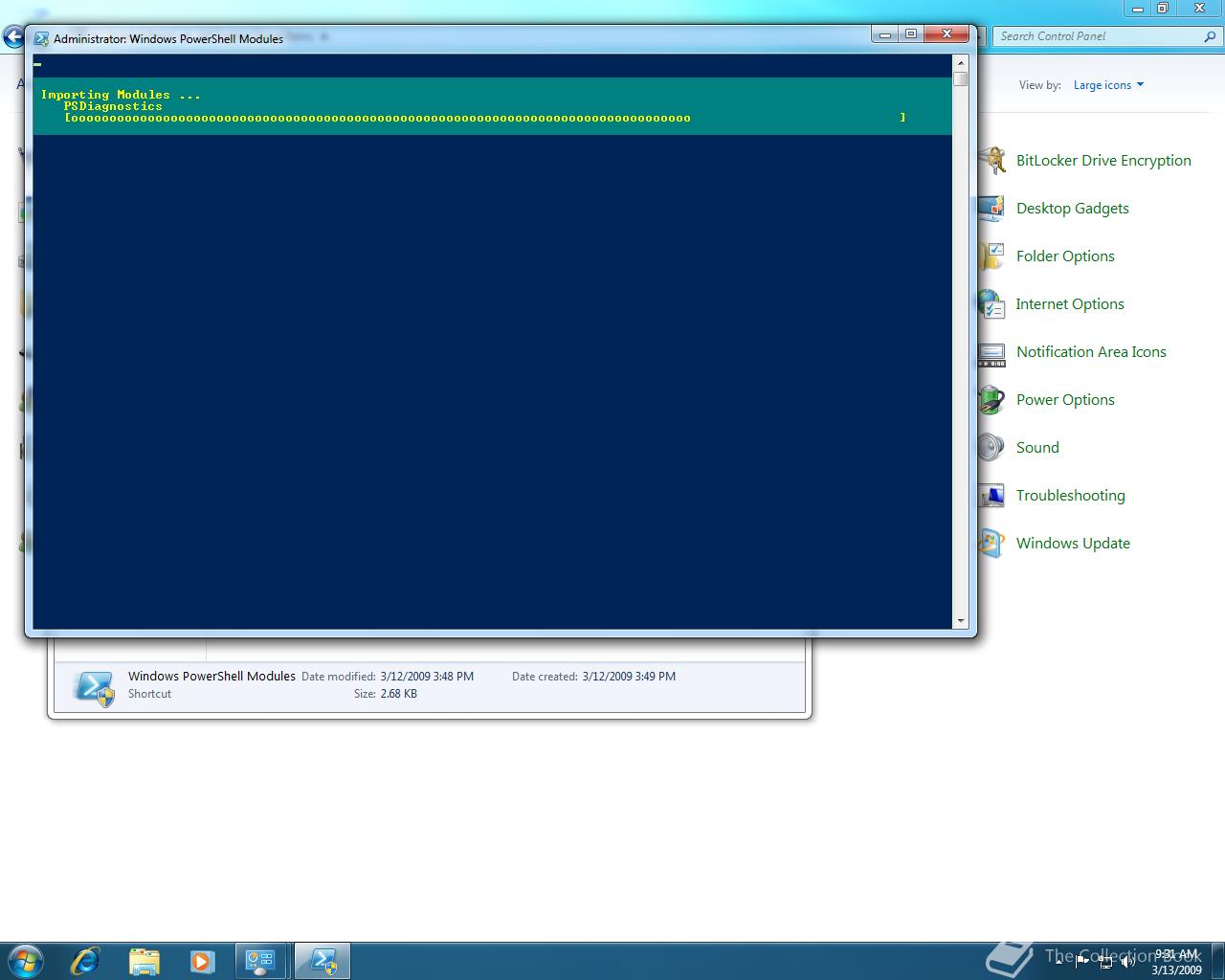Close the PowerShell Modules window

click(x=947, y=34)
